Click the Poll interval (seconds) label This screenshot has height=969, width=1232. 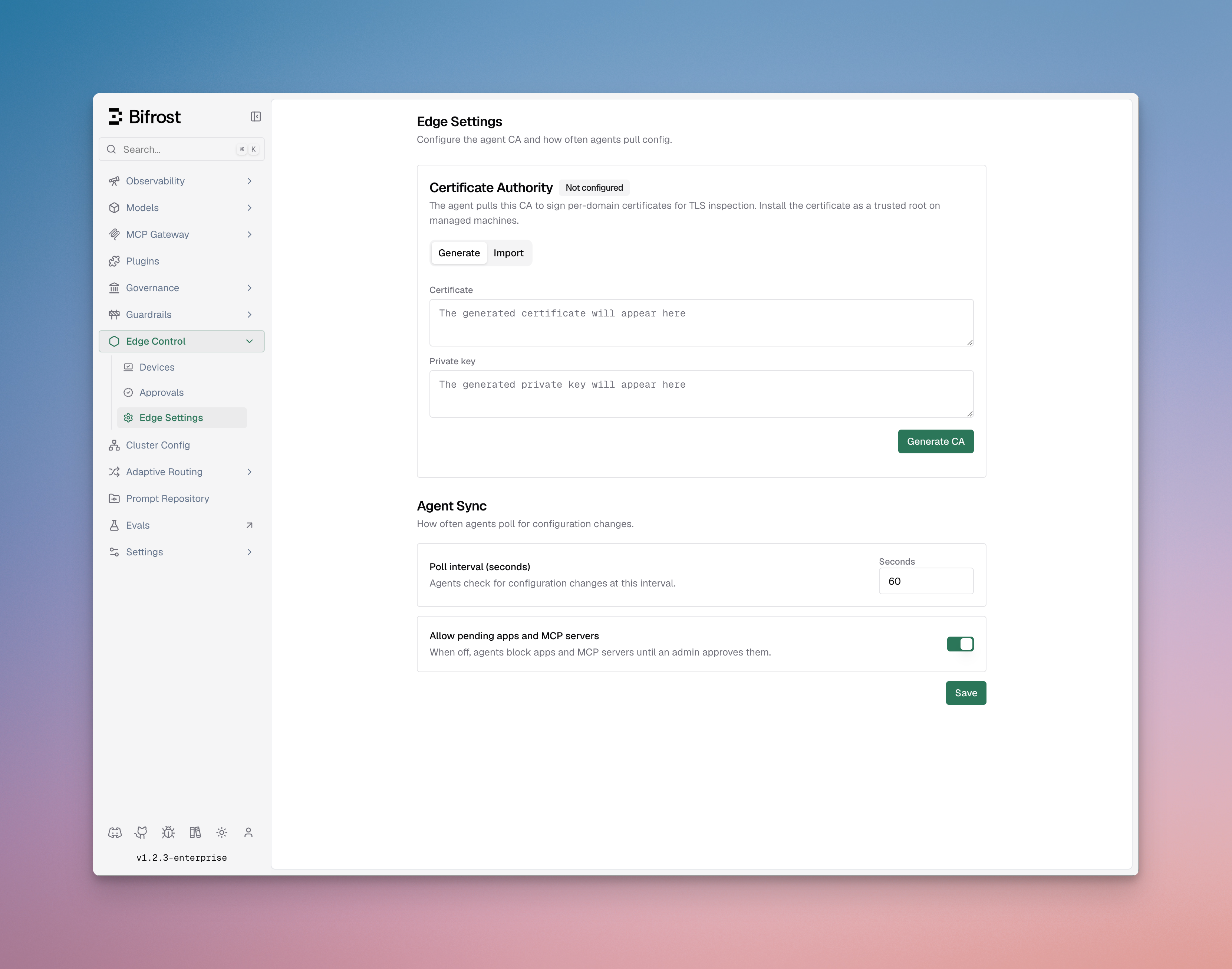click(x=480, y=567)
